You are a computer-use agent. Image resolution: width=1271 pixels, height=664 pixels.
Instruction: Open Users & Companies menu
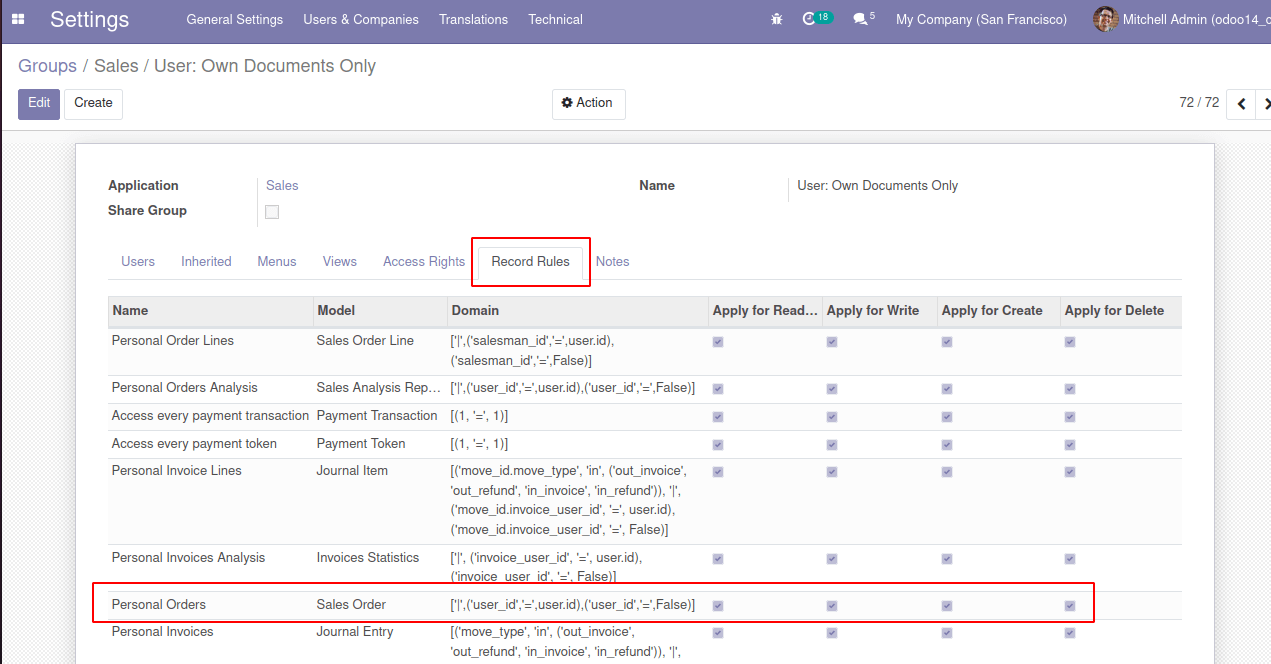point(361,19)
